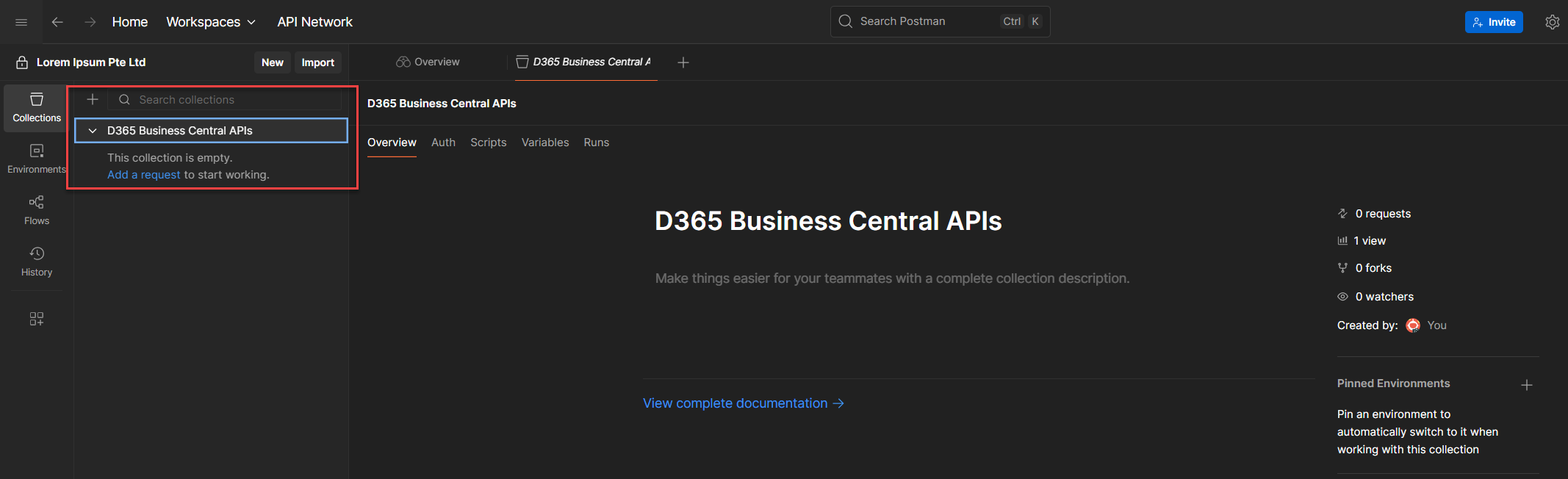Open the Workspaces dropdown
The image size is (1568, 479).
211,22
